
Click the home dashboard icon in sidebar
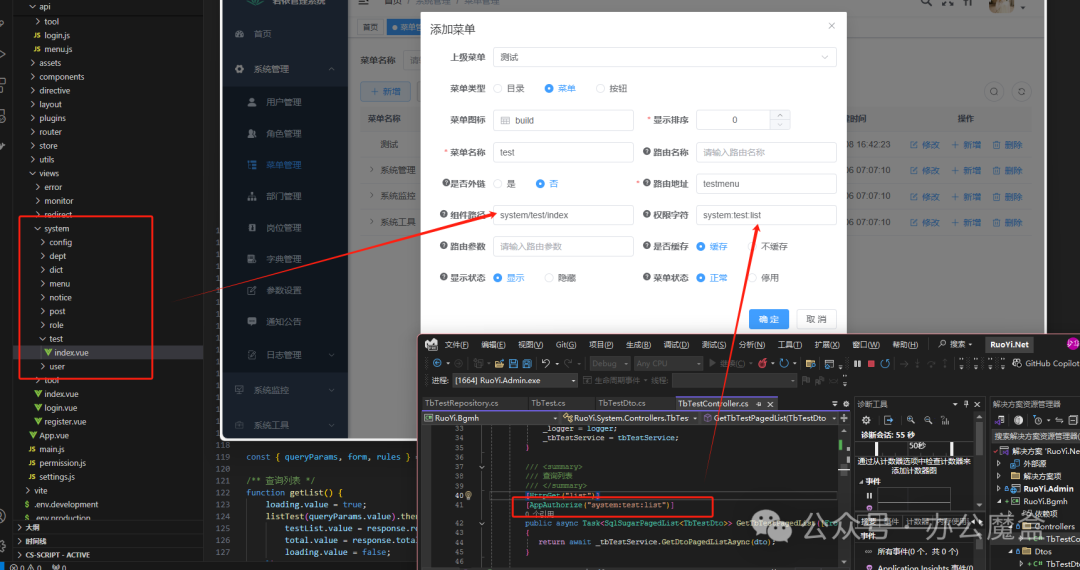point(240,34)
